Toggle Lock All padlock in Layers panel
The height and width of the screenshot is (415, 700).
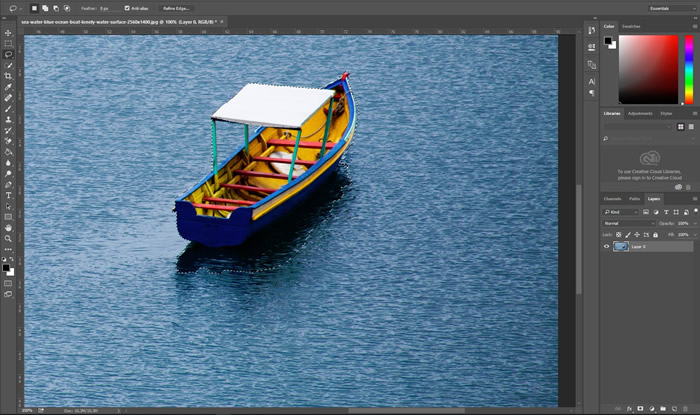pyautogui.click(x=655, y=234)
